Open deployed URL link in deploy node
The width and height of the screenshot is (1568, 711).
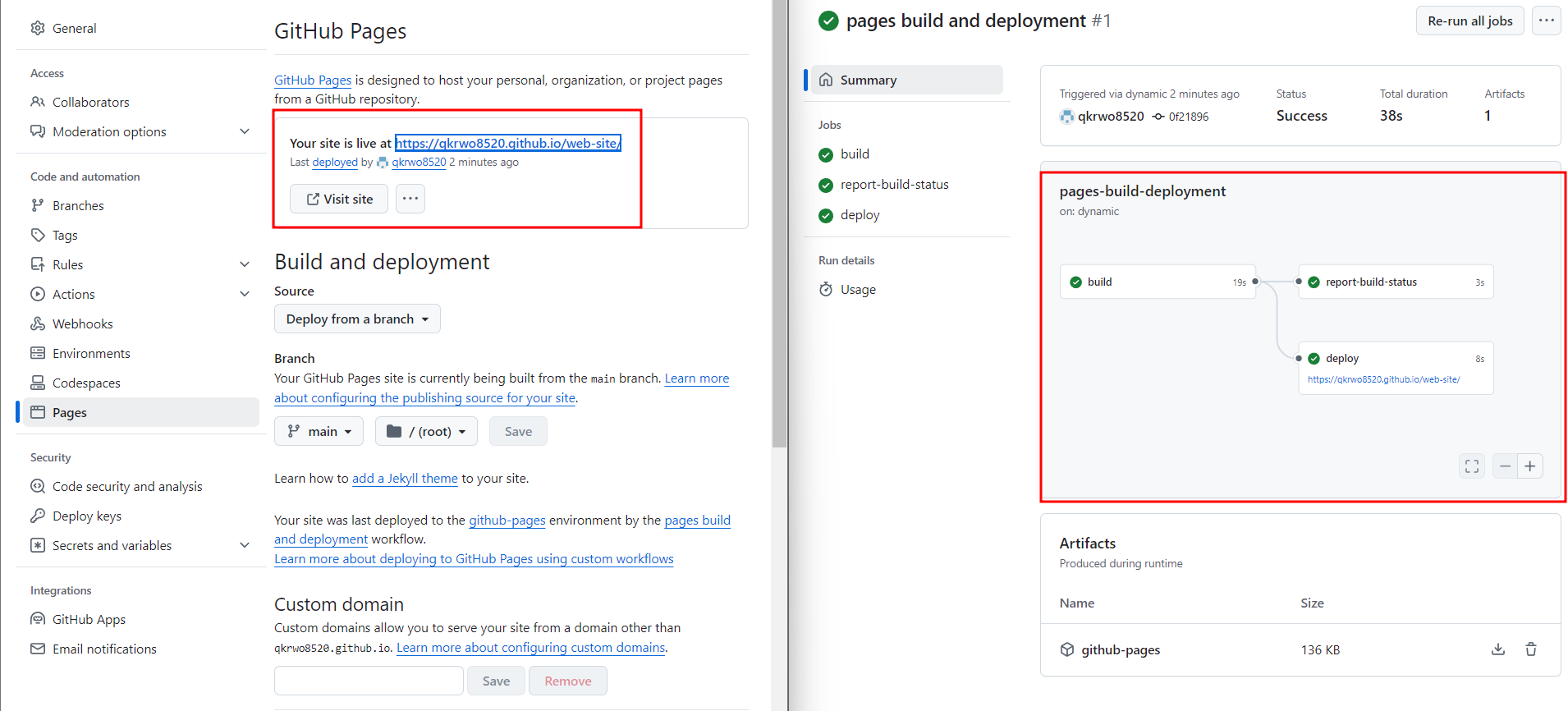(x=1383, y=379)
